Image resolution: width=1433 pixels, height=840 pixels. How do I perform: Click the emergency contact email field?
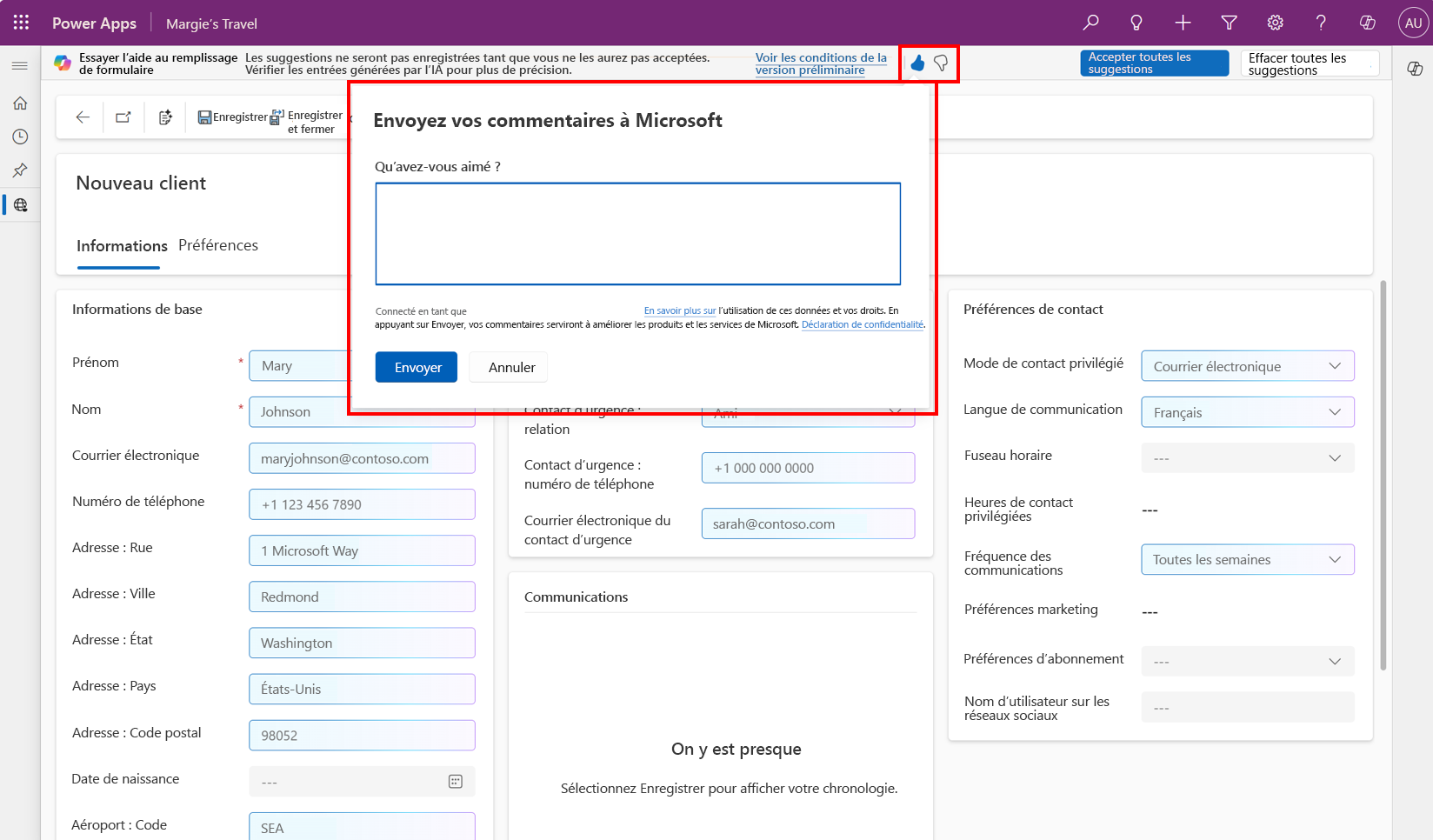point(808,523)
